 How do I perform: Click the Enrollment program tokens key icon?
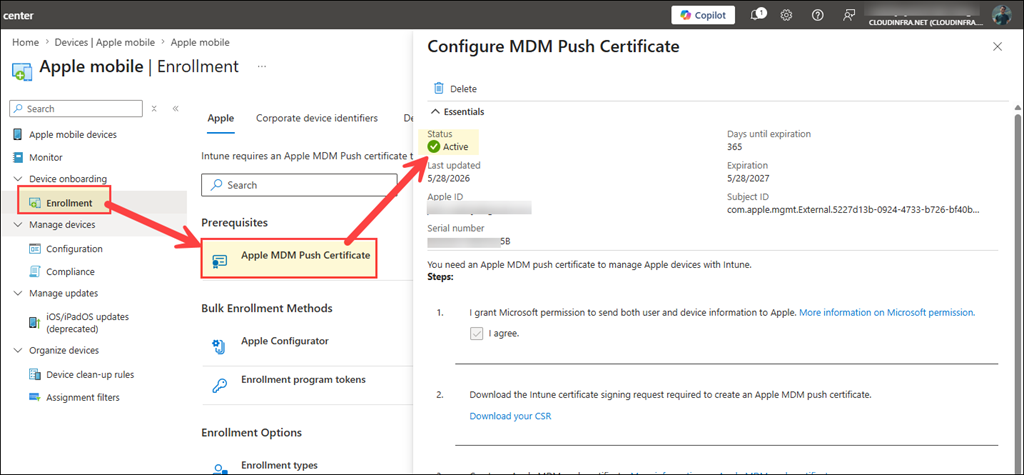click(220, 385)
